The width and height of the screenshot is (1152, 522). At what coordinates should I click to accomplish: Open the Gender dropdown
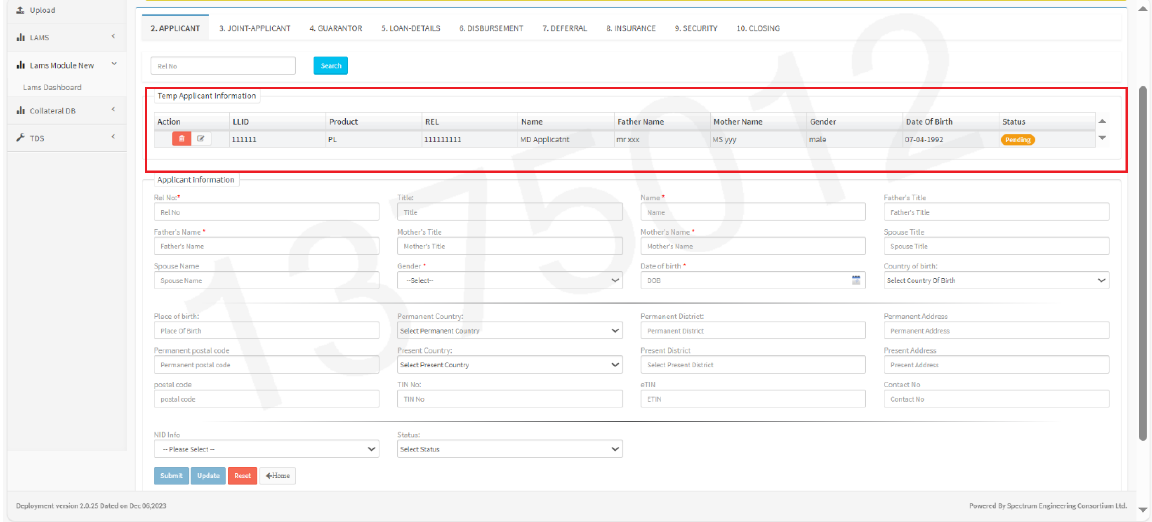(x=511, y=281)
